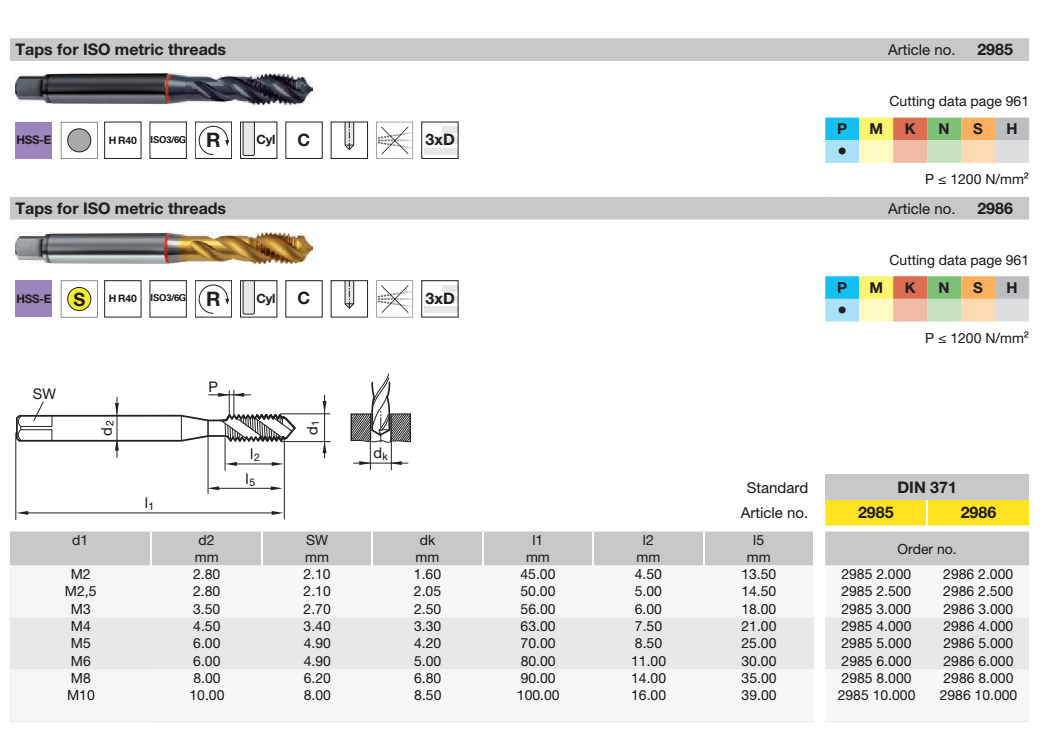This screenshot has width=1042, height=750.
Task: Select the Cyl shank icon for article 2986
Action: tap(259, 299)
